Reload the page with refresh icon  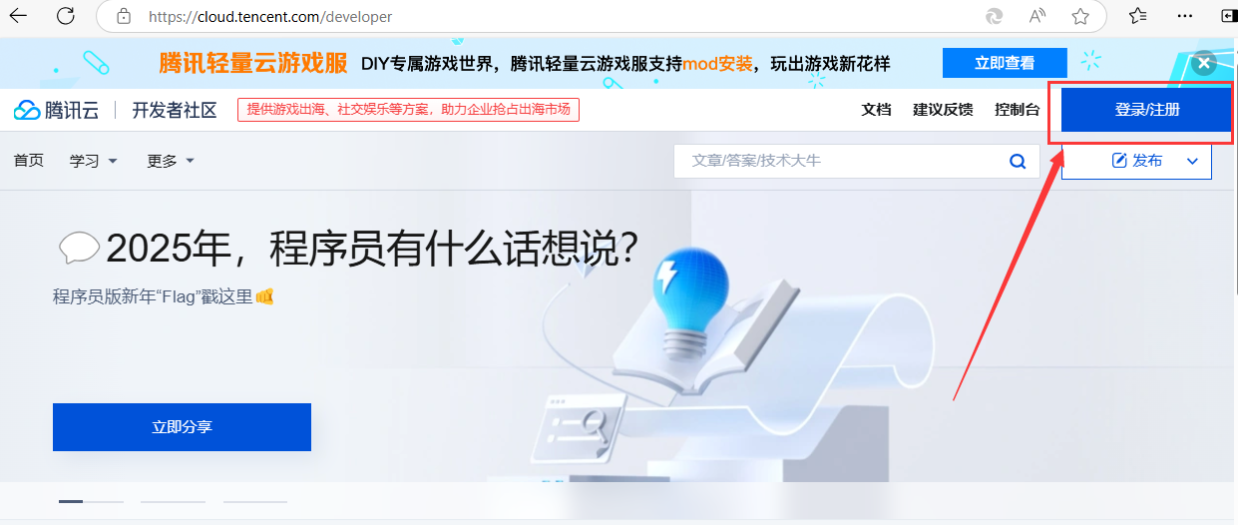coord(66,15)
